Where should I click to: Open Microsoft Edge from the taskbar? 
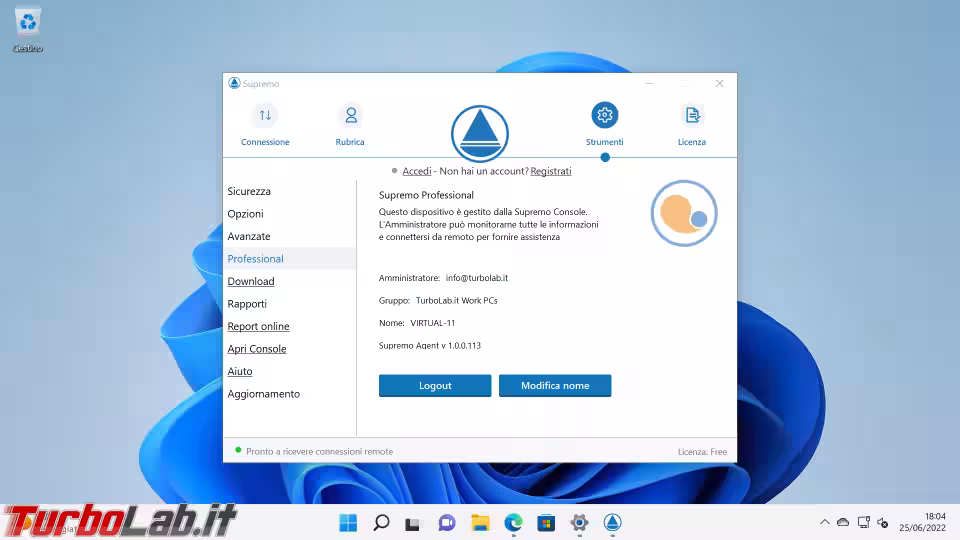tap(513, 523)
